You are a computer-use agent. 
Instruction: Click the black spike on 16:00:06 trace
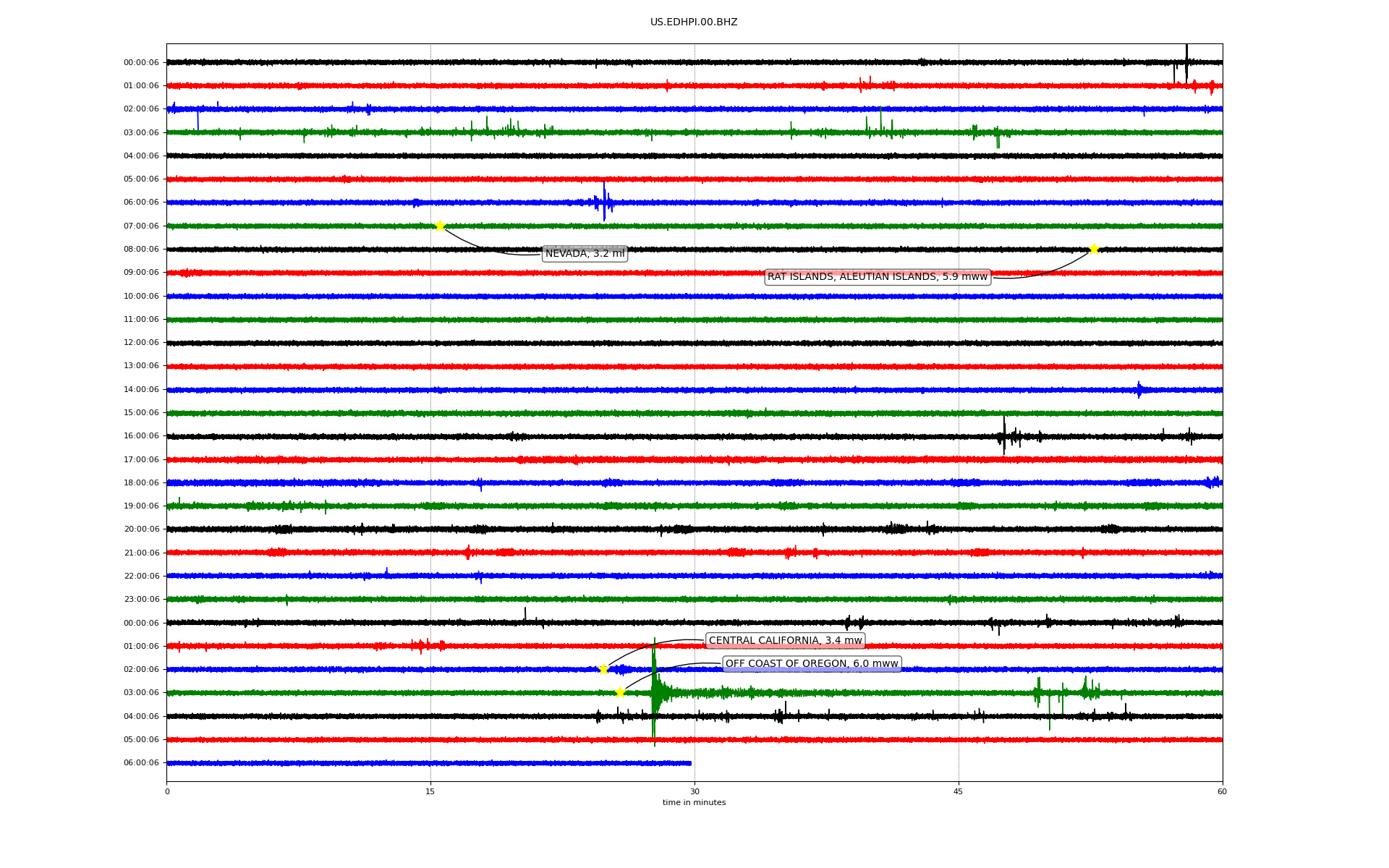click(x=1004, y=435)
